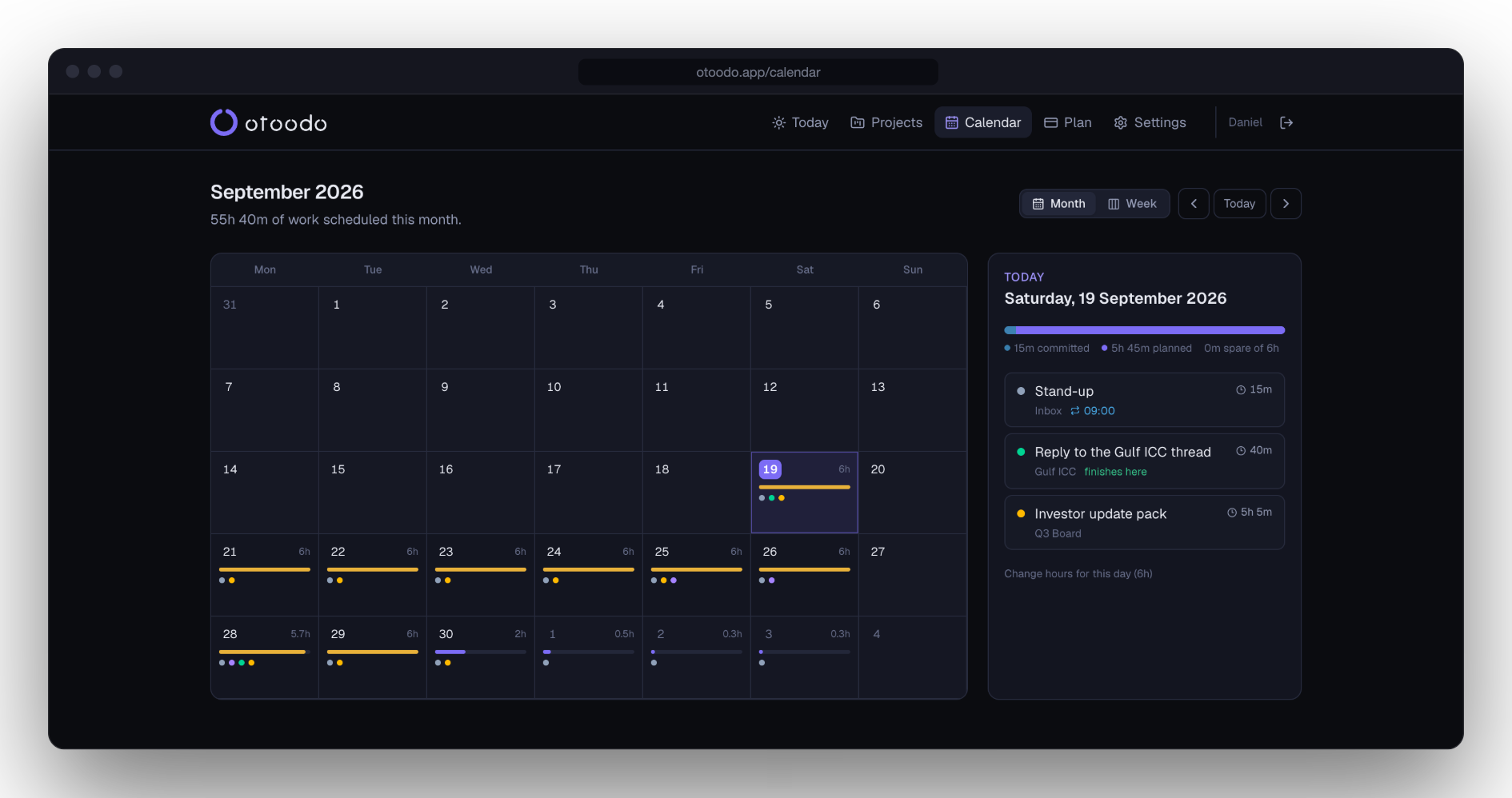The image size is (1512, 798).
Task: Click the otoodo logo
Action: 269,122
